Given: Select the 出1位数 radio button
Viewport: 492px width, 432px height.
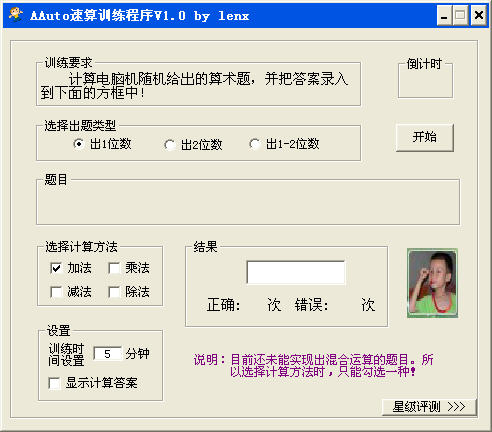Looking at the screenshot, I should tap(79, 144).
